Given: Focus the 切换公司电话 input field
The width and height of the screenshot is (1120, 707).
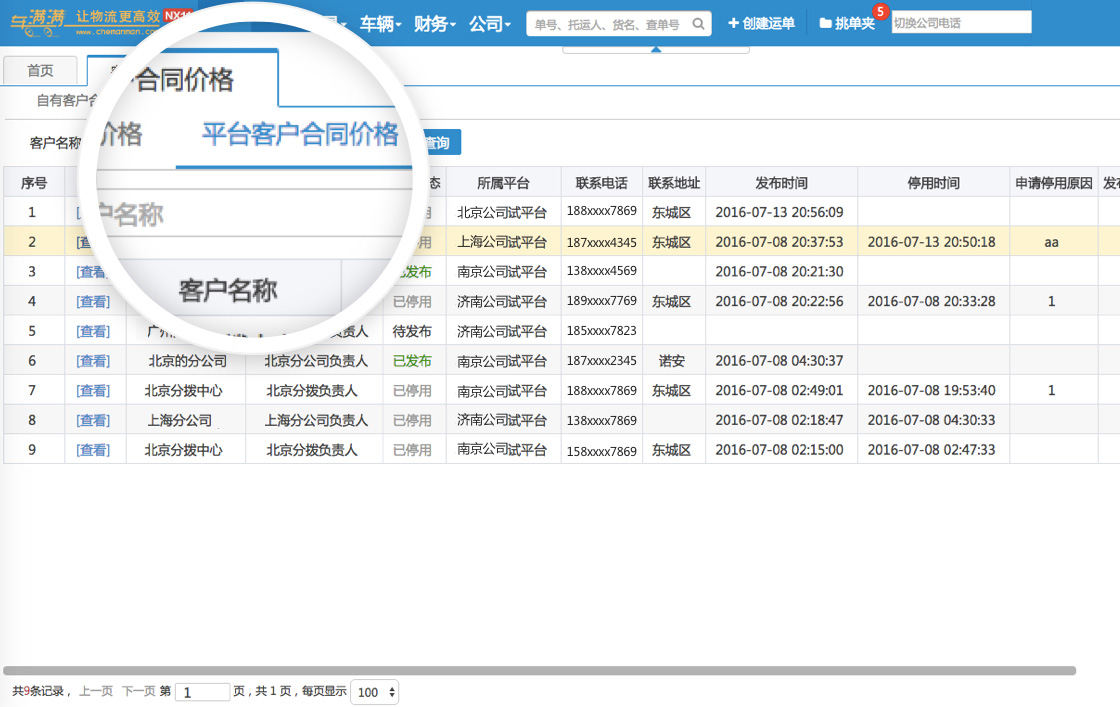Looking at the screenshot, I should point(961,22).
